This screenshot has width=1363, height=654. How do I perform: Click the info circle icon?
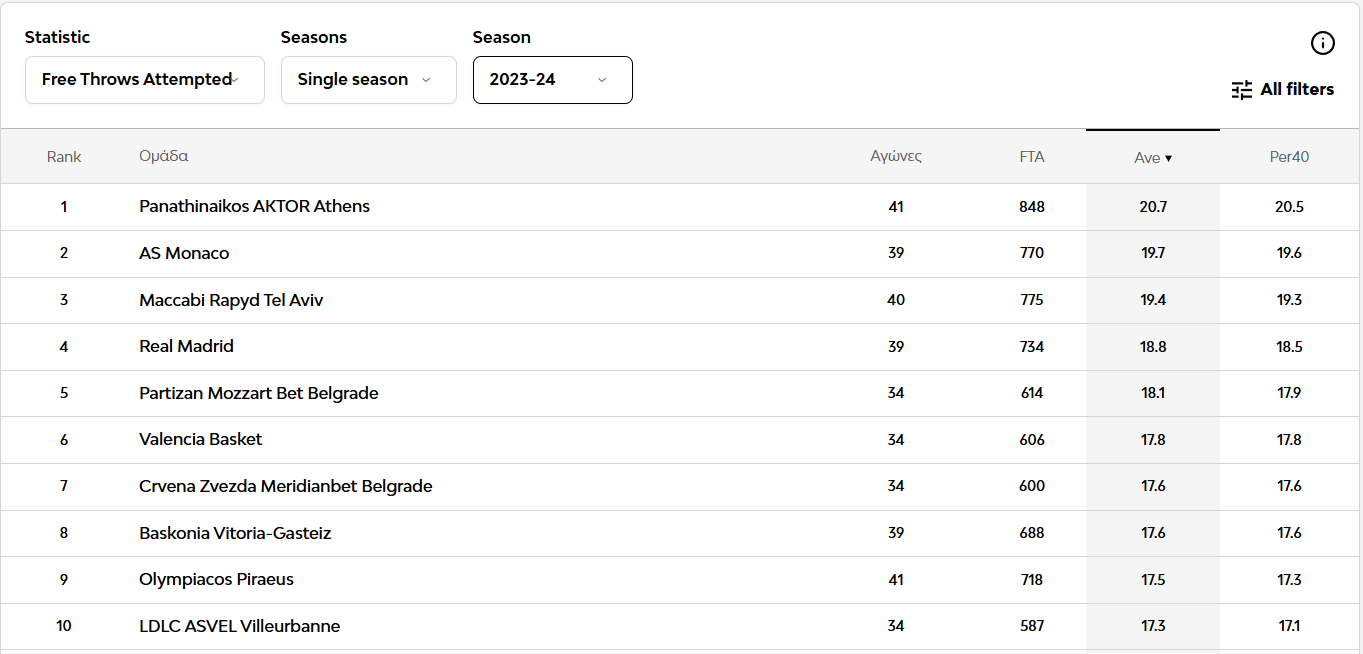pos(1322,43)
